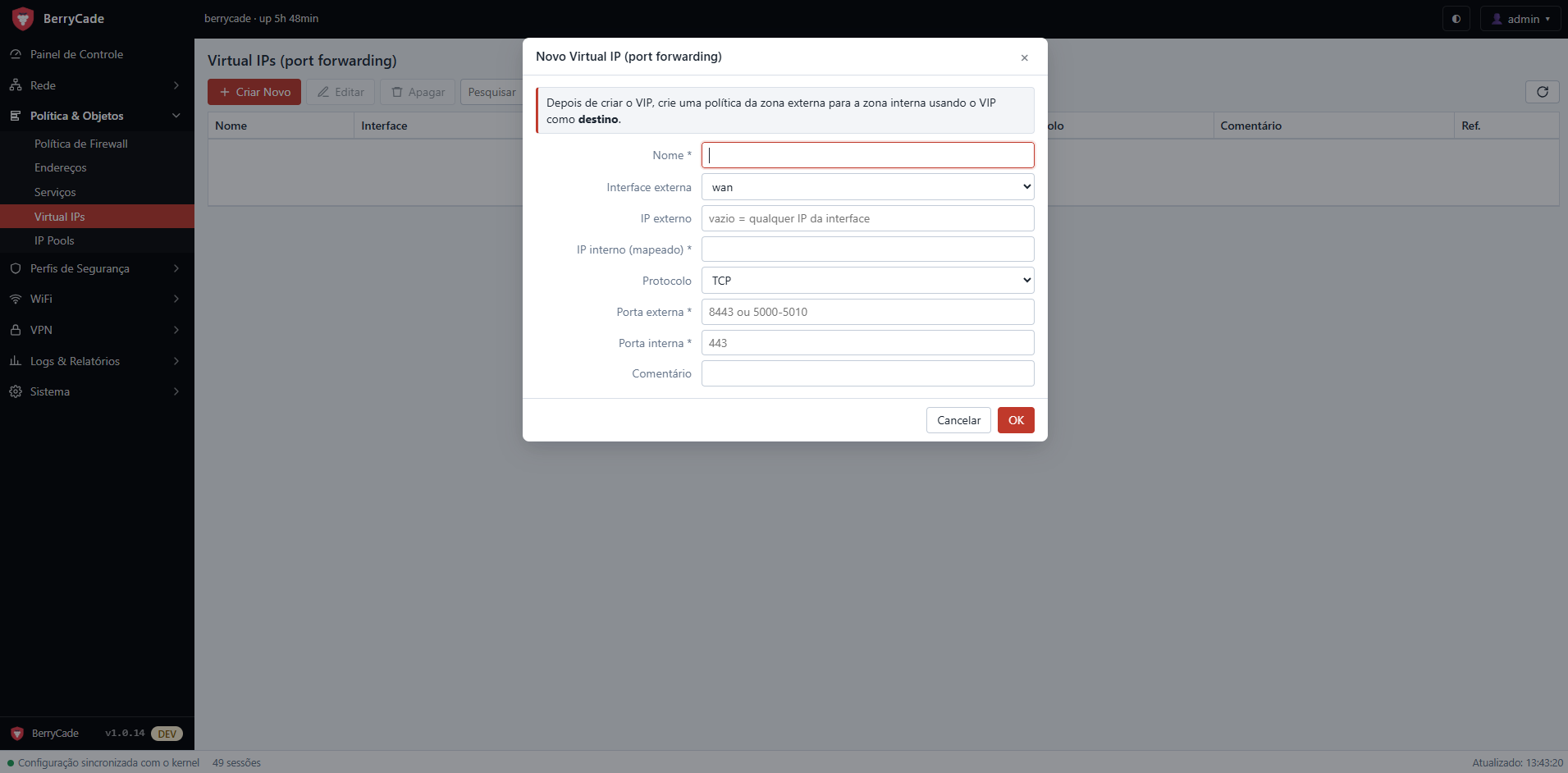Open the Interface externa dropdown
Screen dimensions: 1568x773
(x=868, y=187)
